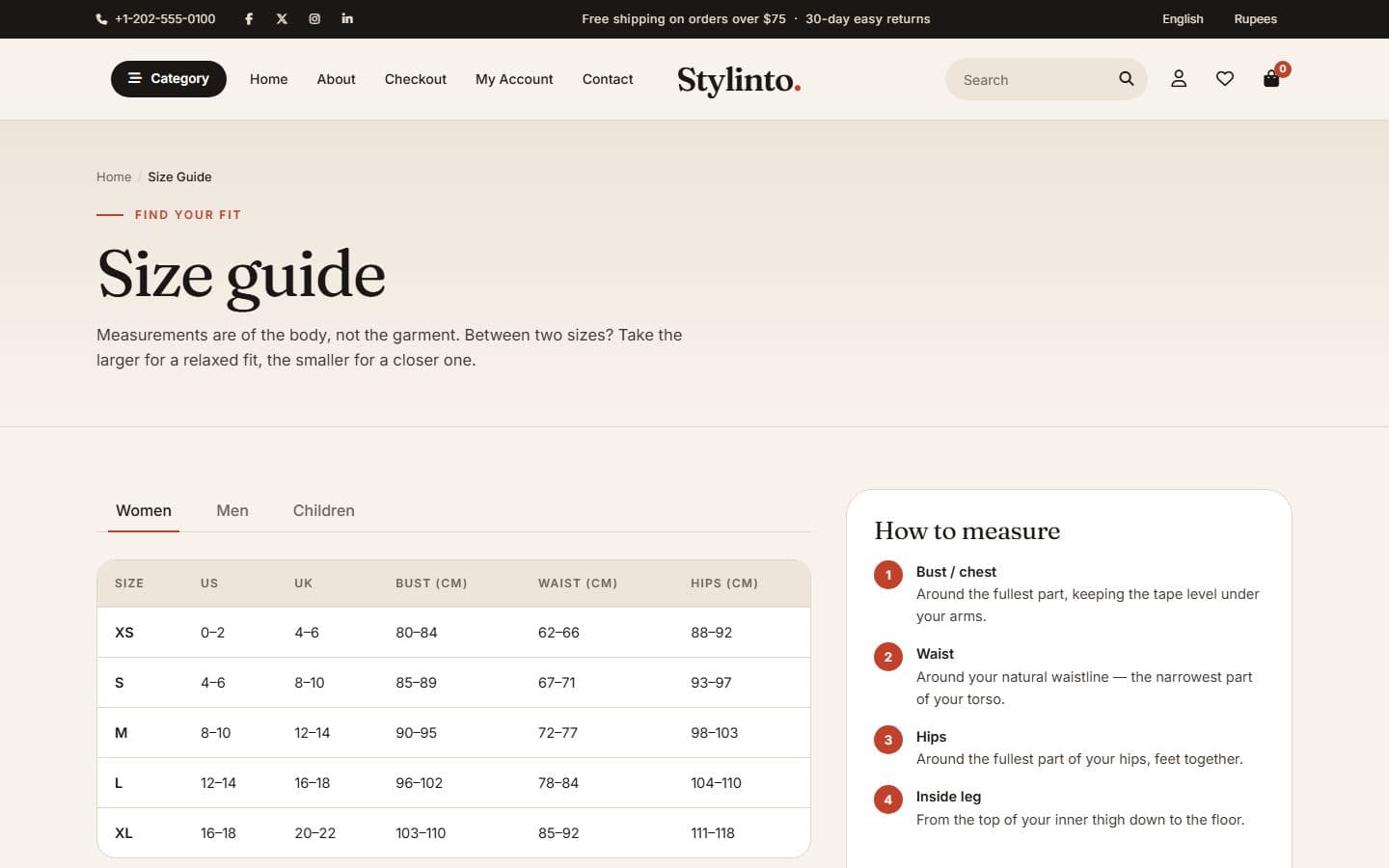
Task: Select the XS size row label
Action: [124, 633]
